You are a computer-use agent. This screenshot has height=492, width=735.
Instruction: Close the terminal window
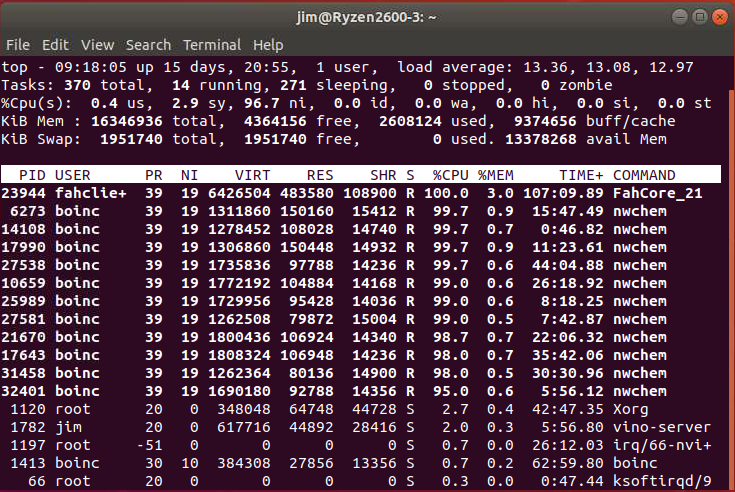[x=720, y=17]
